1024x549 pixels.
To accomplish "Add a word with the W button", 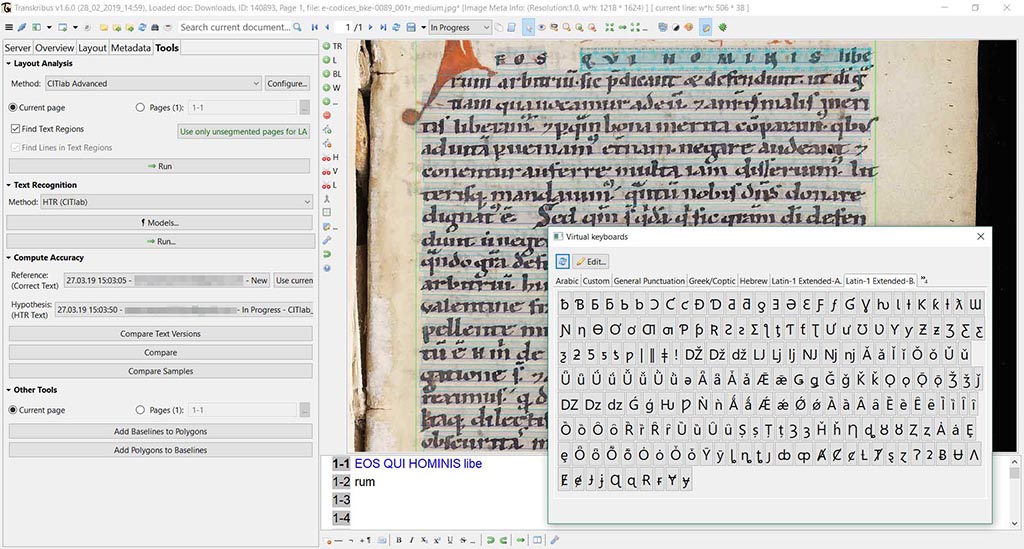I will (332, 87).
